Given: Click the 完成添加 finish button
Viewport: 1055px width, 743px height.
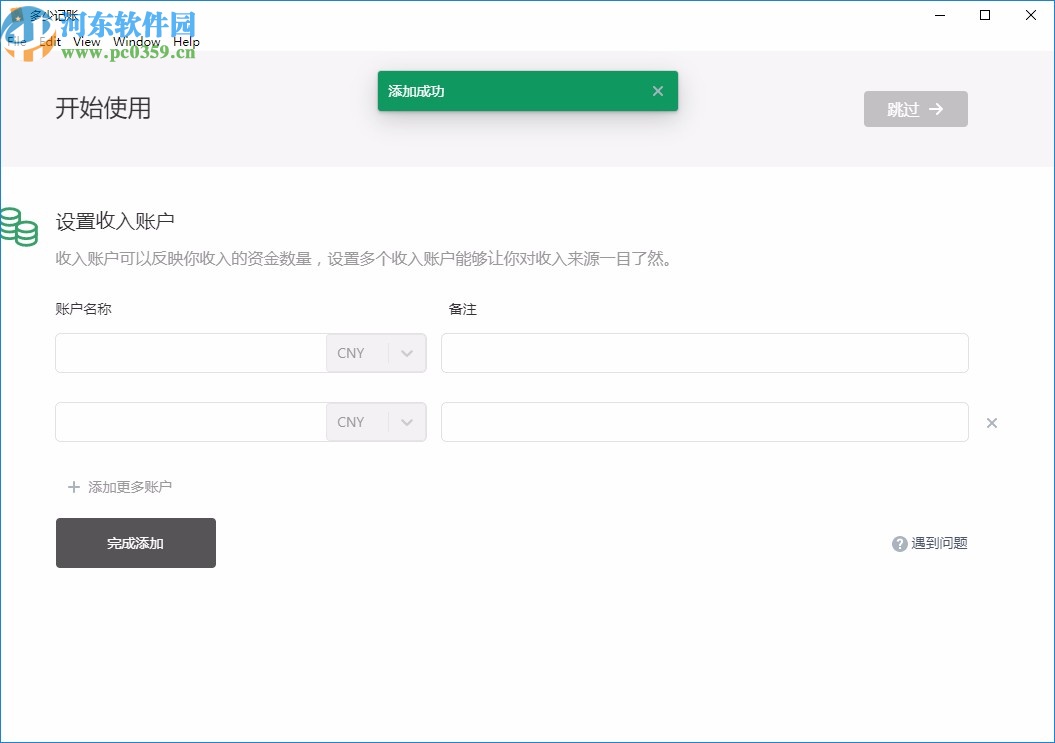Looking at the screenshot, I should pos(135,543).
